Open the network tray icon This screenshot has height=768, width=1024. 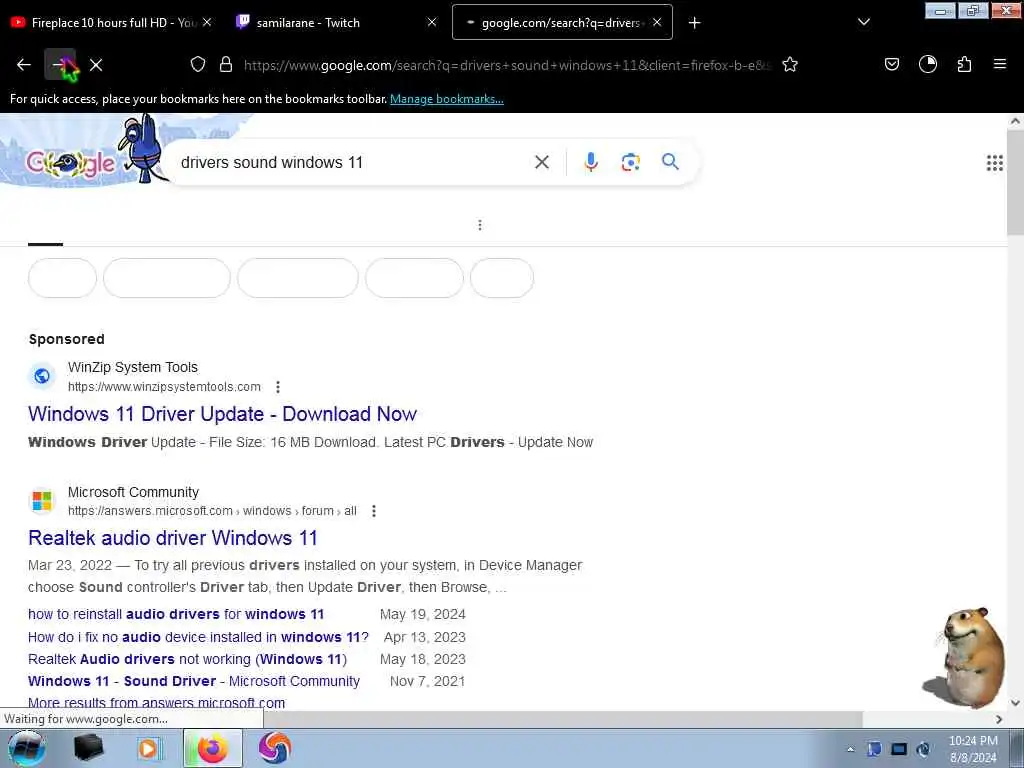click(x=899, y=749)
